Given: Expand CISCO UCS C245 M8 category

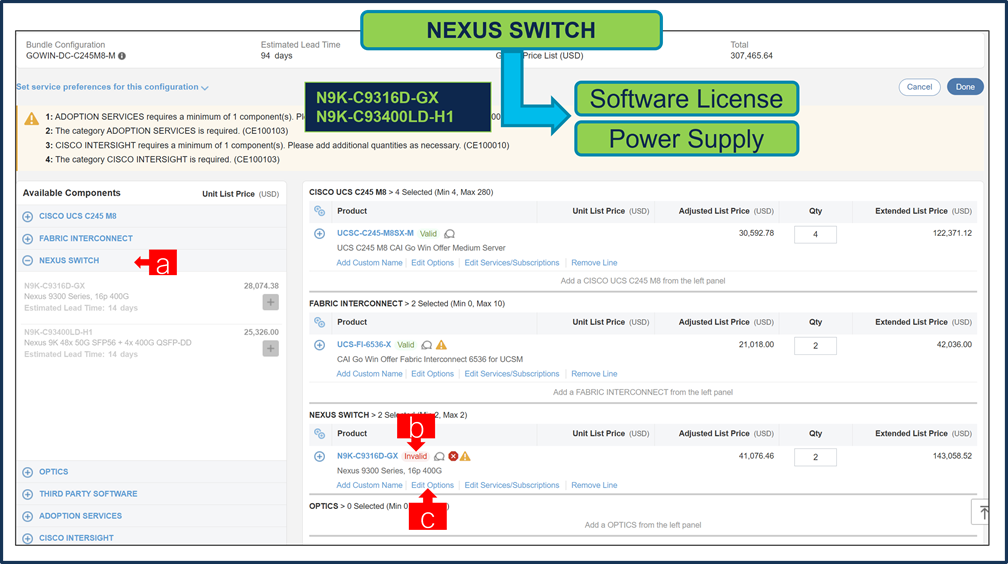Looking at the screenshot, I should 28,217.
